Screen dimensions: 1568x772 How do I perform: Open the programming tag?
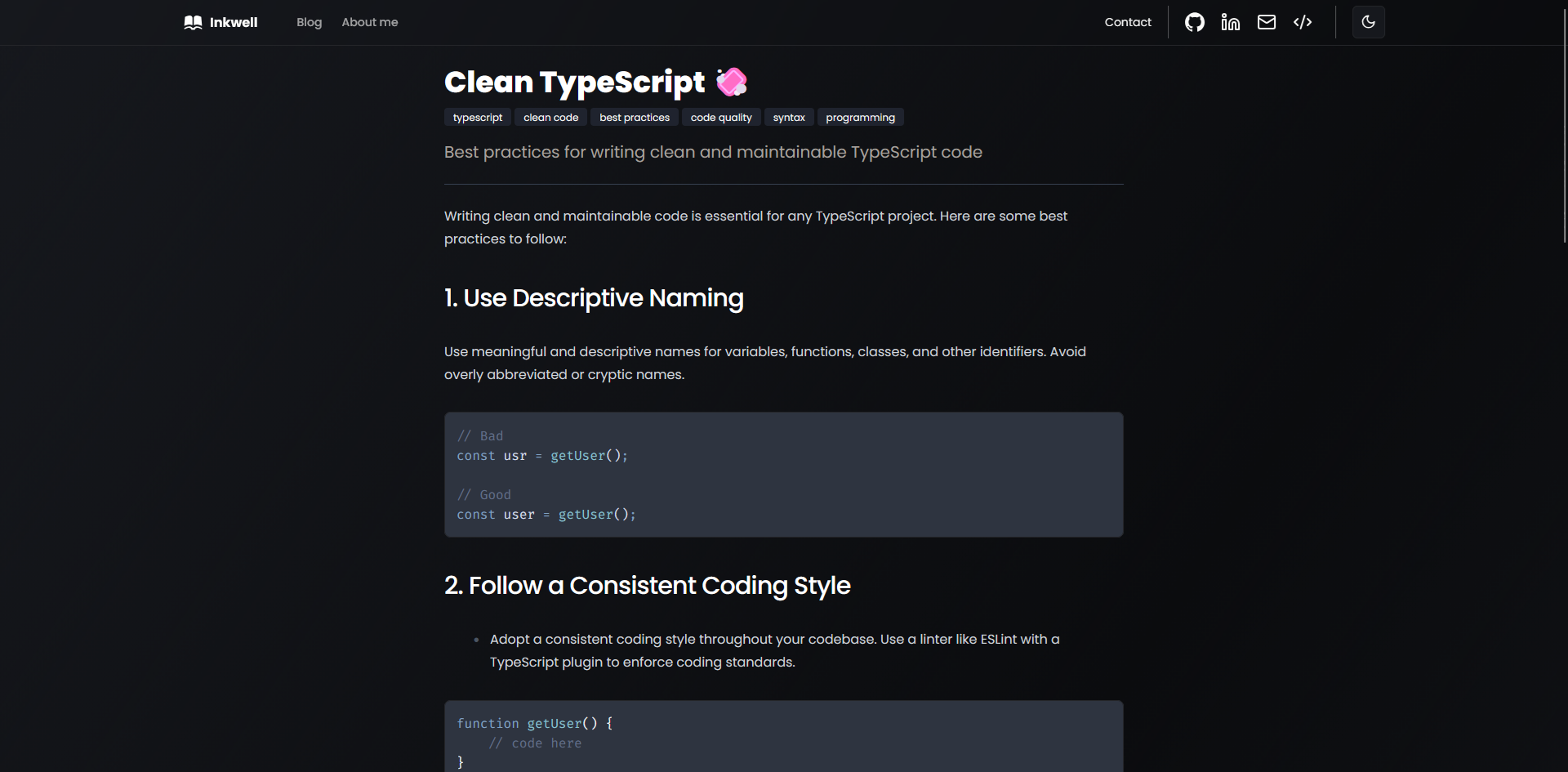pos(860,118)
